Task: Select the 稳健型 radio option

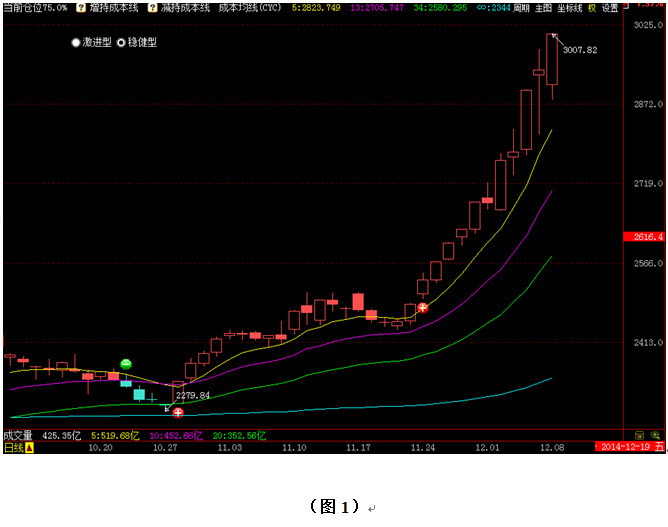Action: pyautogui.click(x=137, y=43)
